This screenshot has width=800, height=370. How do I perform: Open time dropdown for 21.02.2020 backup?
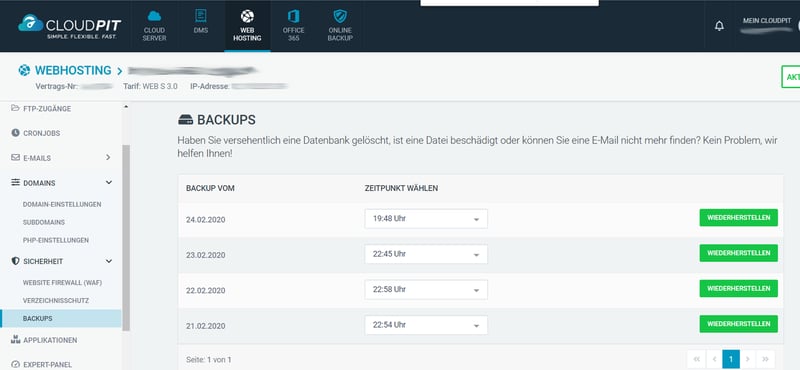point(426,325)
